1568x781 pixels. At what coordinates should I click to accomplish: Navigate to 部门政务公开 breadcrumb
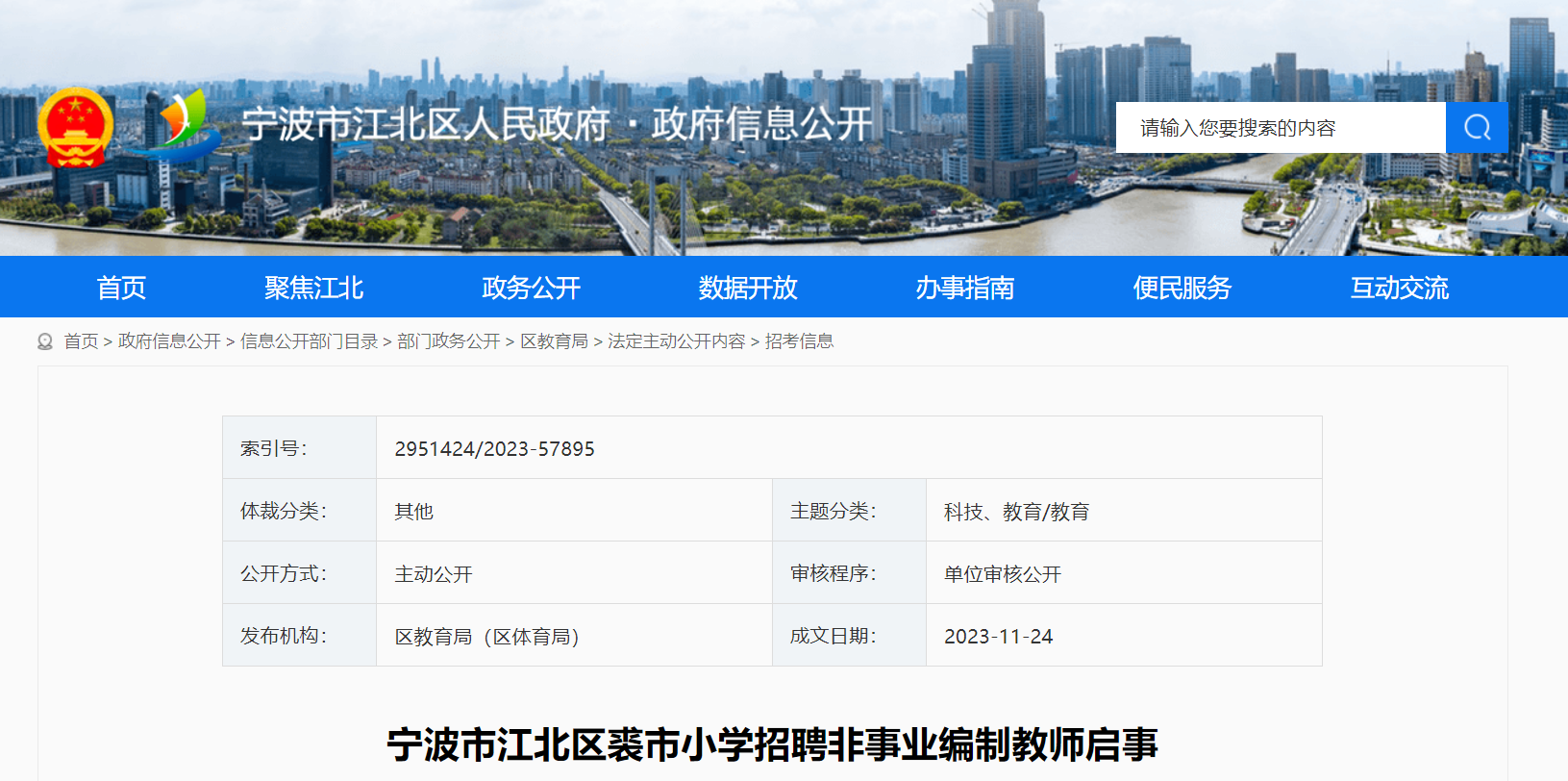coord(449,341)
